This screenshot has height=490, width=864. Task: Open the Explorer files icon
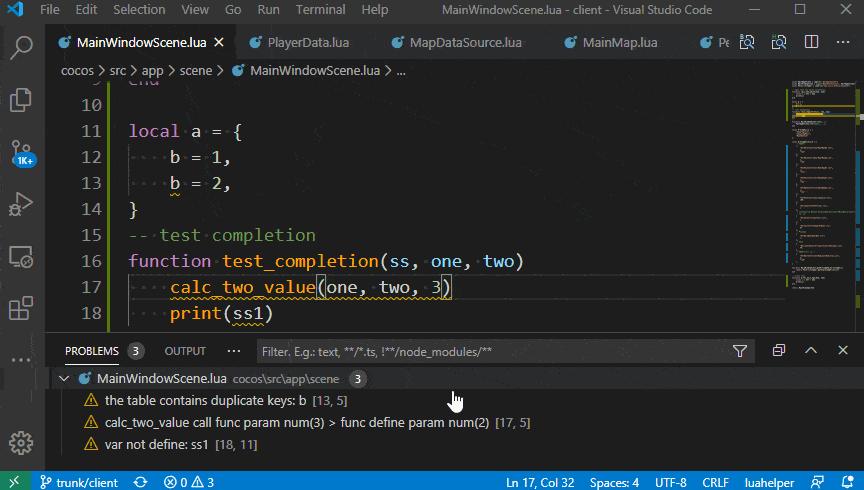[21, 100]
